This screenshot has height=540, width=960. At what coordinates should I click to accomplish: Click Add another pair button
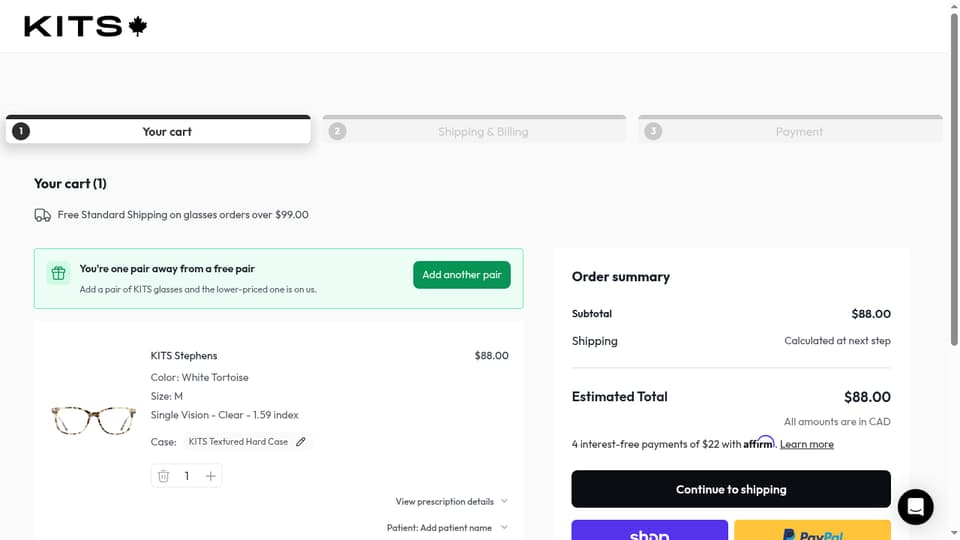pos(462,275)
